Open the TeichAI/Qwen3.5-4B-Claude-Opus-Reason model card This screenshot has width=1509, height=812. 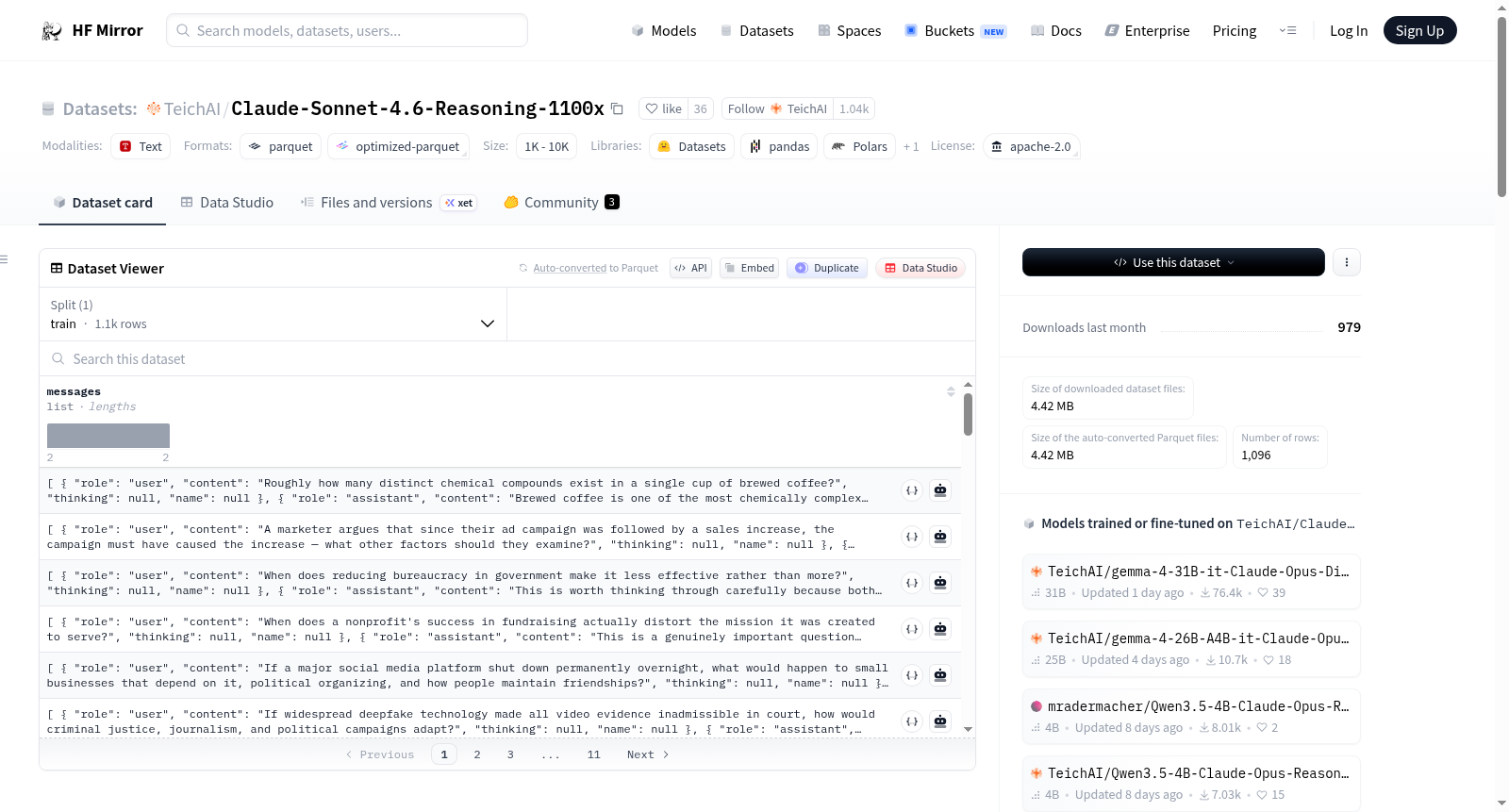tap(1191, 783)
